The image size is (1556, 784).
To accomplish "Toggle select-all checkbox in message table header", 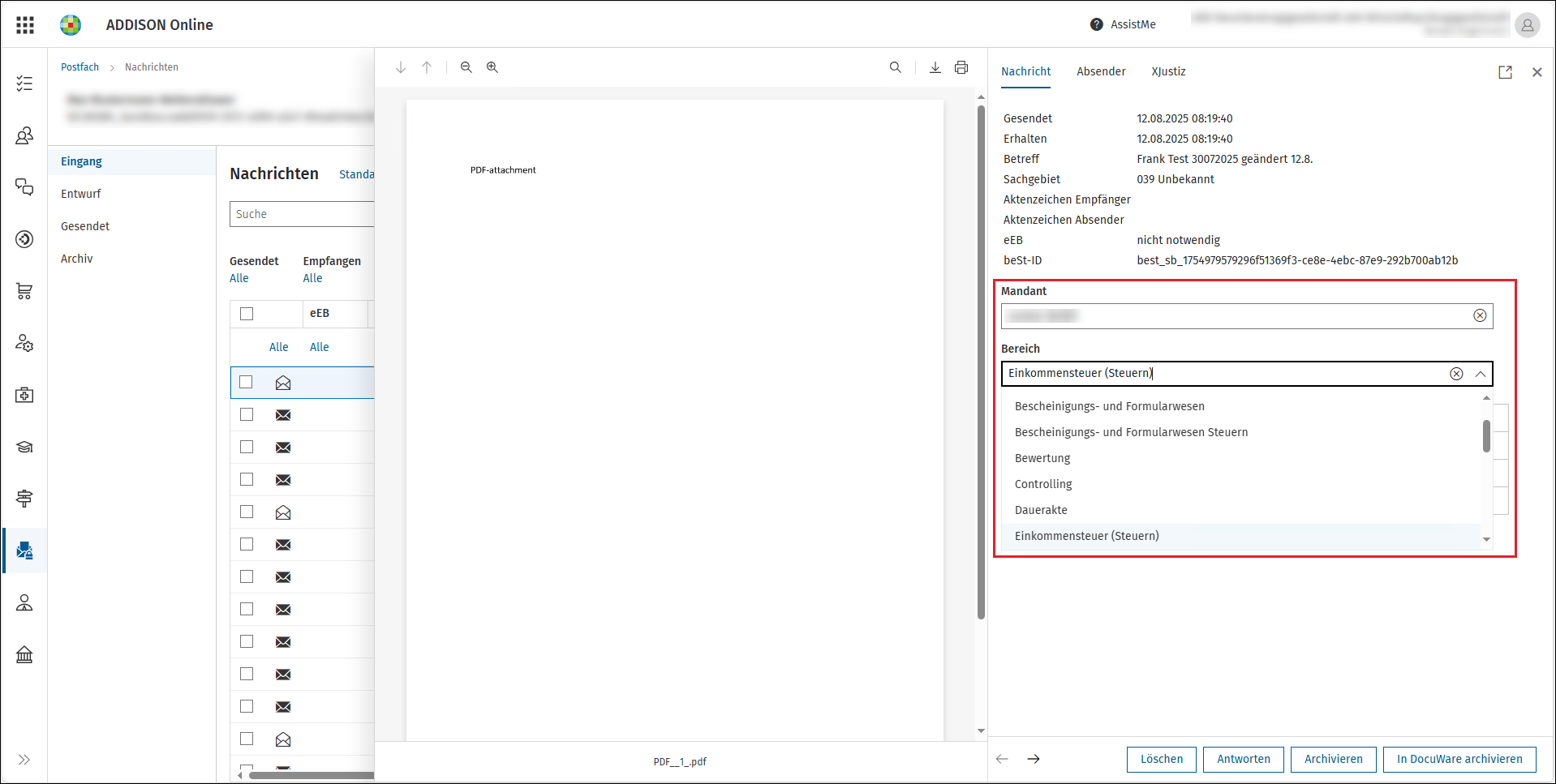I will click(247, 314).
